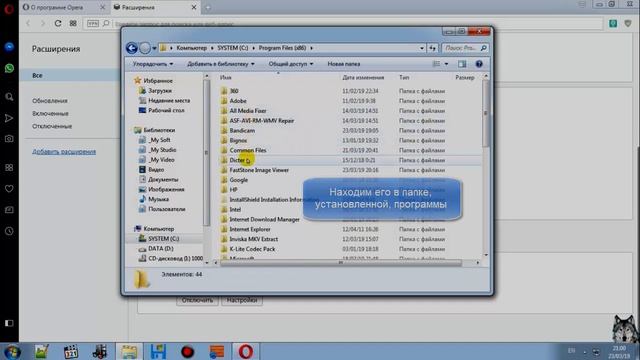Viewport: 640px width, 360px height.
Task: Select Adobe folder
Action: click(x=238, y=101)
